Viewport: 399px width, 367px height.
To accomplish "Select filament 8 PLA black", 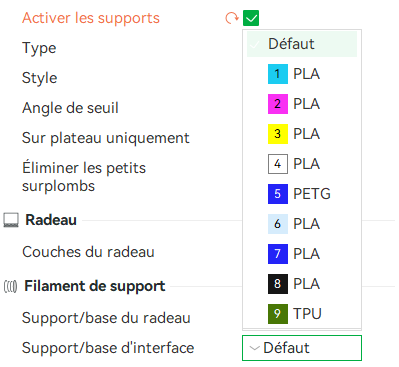I will [x=302, y=284].
